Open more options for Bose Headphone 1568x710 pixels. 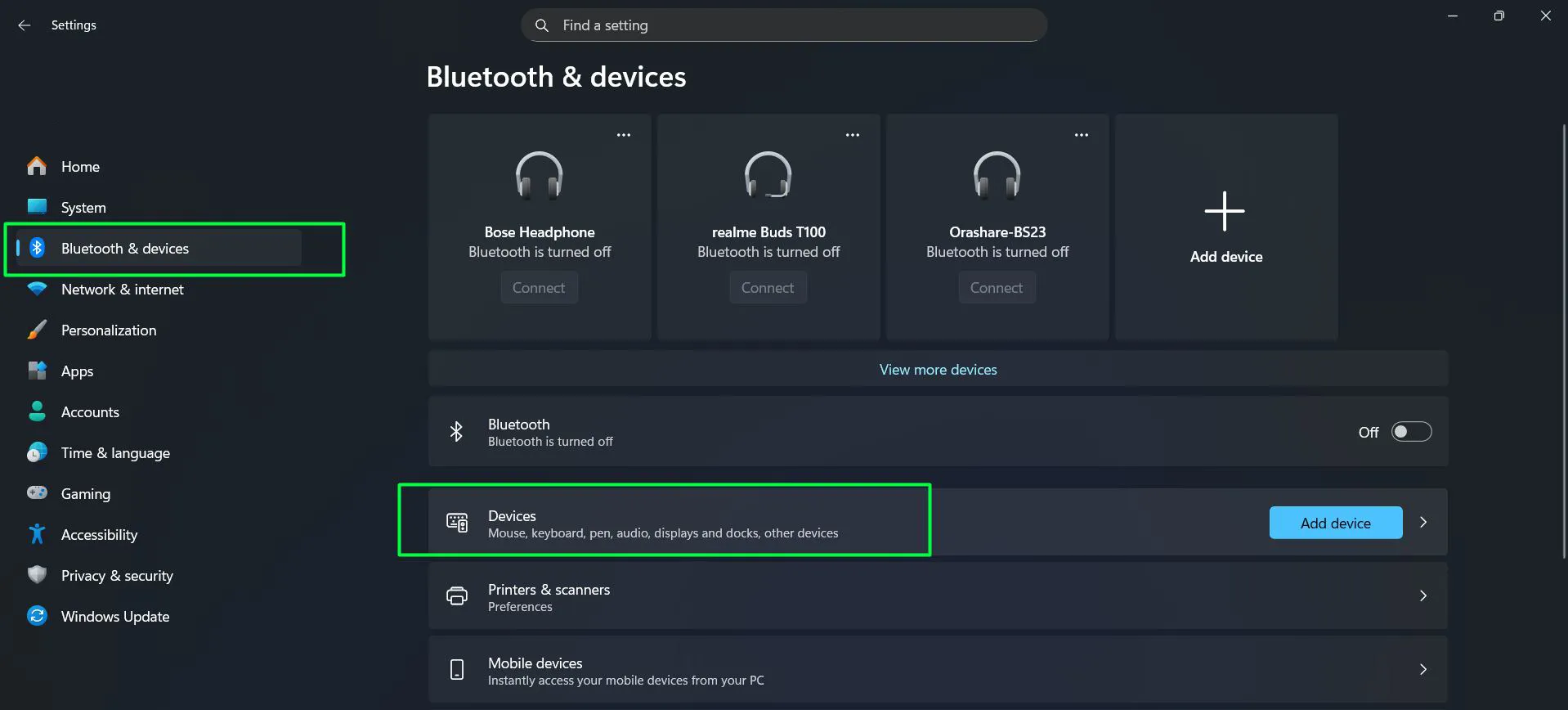click(x=624, y=135)
